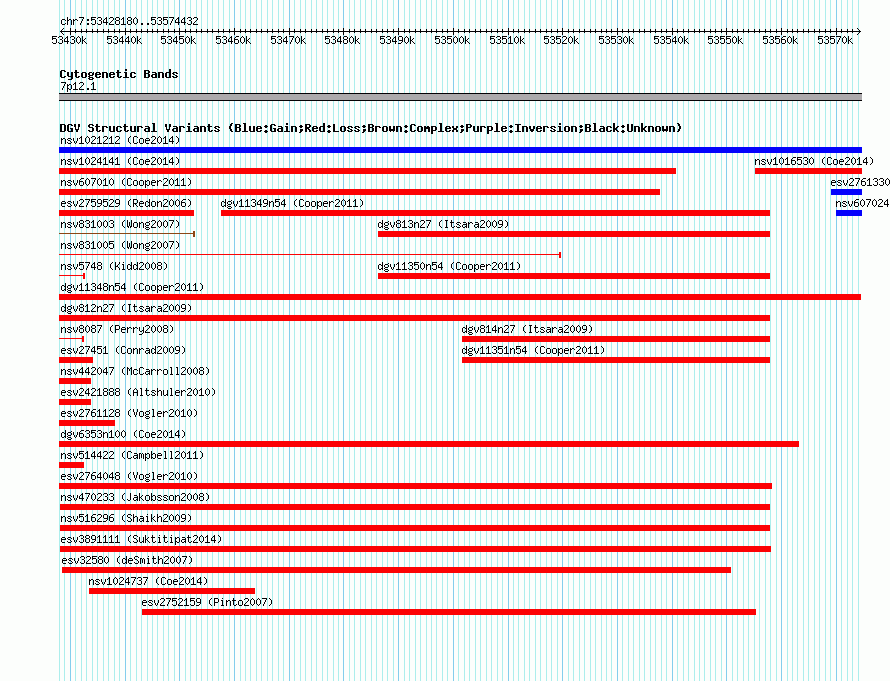Screen dimensions: 890x681
Task: Click nsv1016530 (Coe2014) label
Action: (x=814, y=161)
